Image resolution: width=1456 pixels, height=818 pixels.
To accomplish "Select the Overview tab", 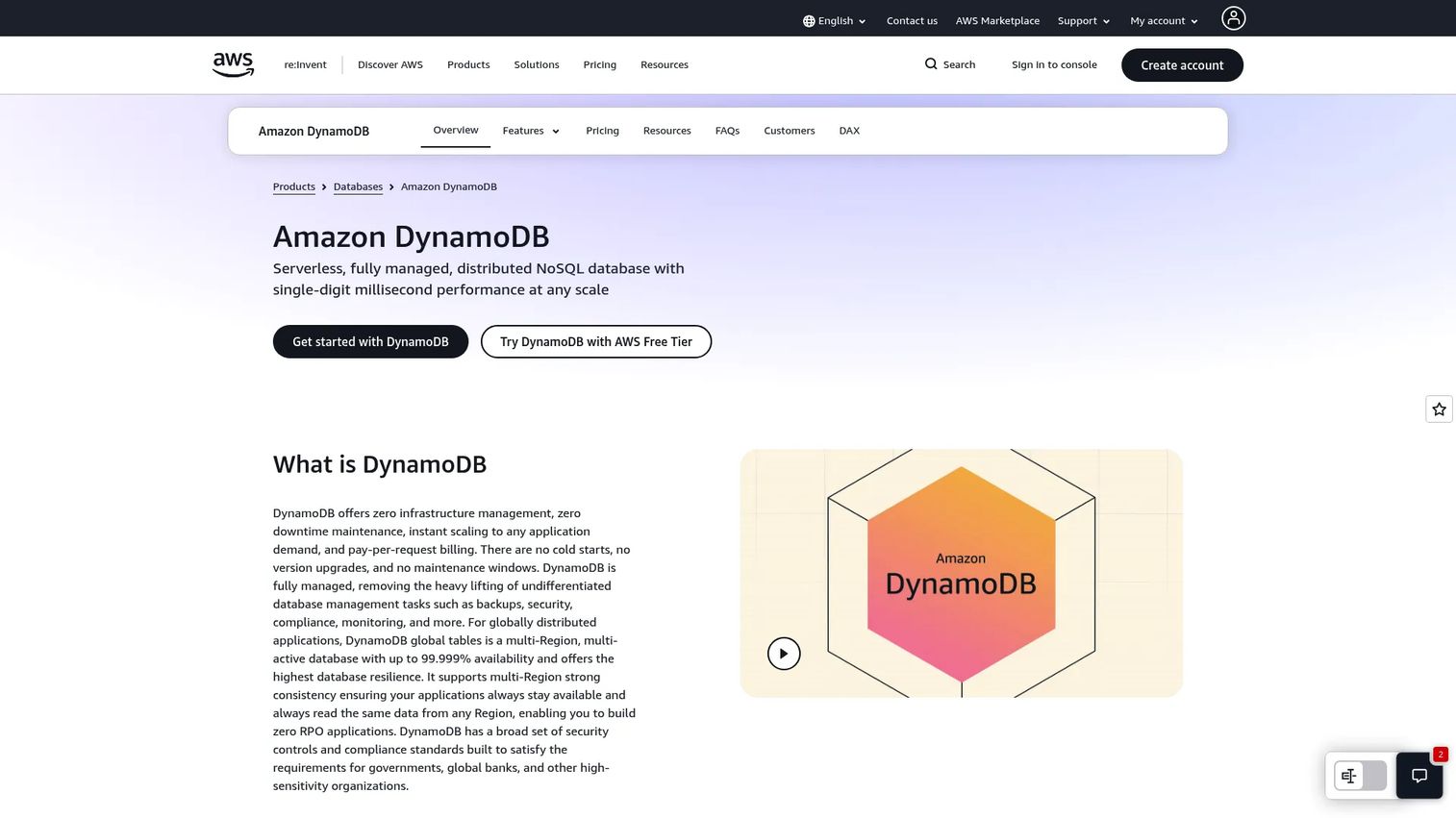I will tap(456, 130).
